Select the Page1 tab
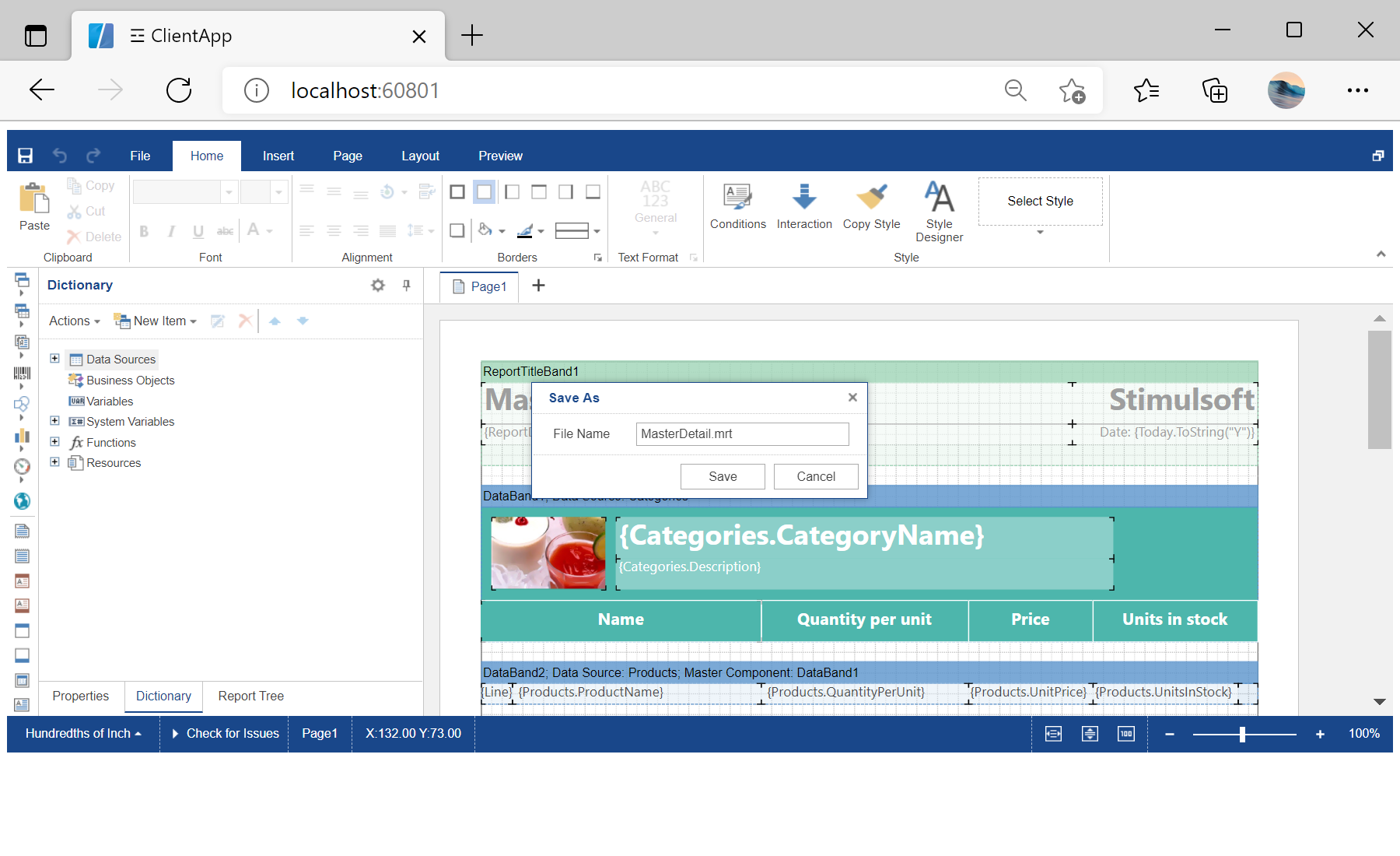The height and width of the screenshot is (856, 1400). pos(480,286)
